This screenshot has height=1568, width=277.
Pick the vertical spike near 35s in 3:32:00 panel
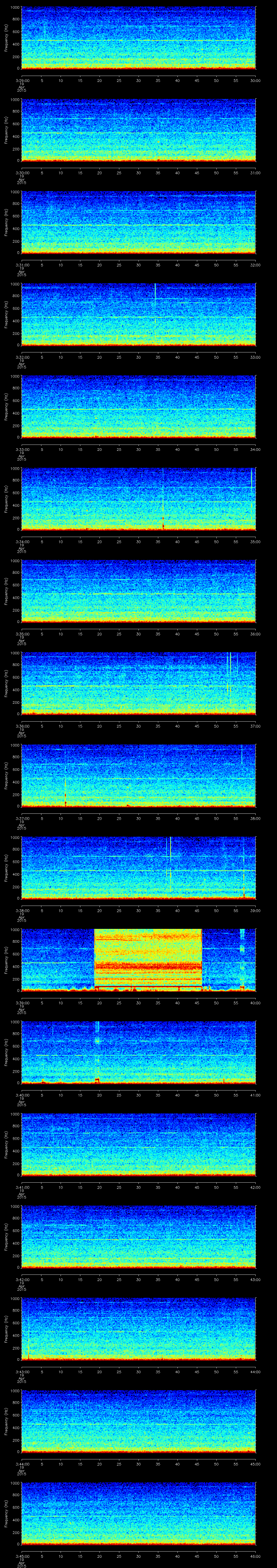pyautogui.click(x=155, y=292)
